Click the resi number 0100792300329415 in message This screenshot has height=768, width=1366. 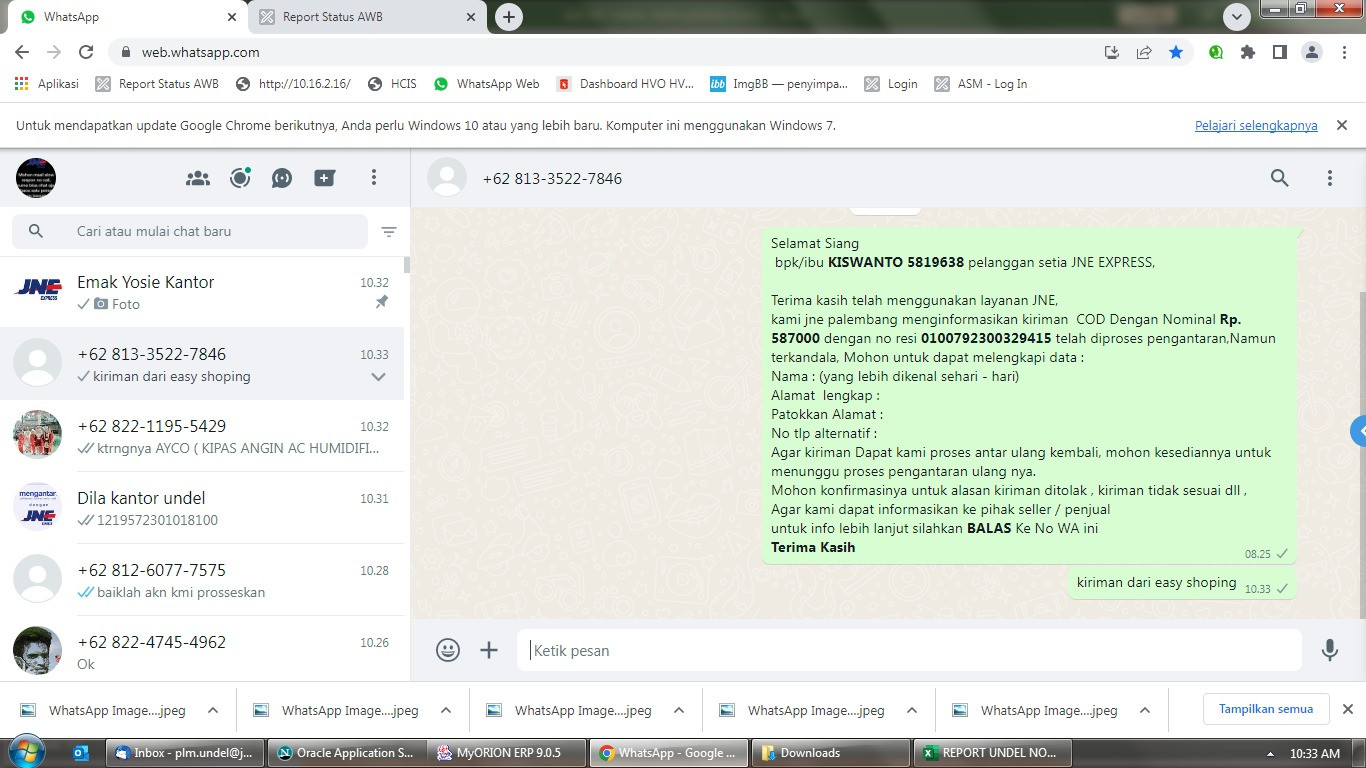[986, 339]
